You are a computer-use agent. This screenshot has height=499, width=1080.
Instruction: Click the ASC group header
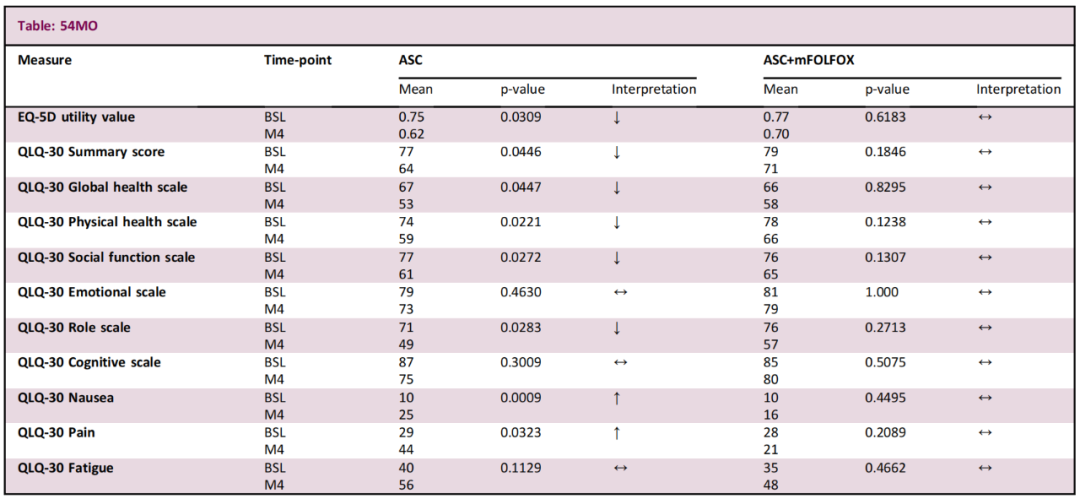[411, 60]
